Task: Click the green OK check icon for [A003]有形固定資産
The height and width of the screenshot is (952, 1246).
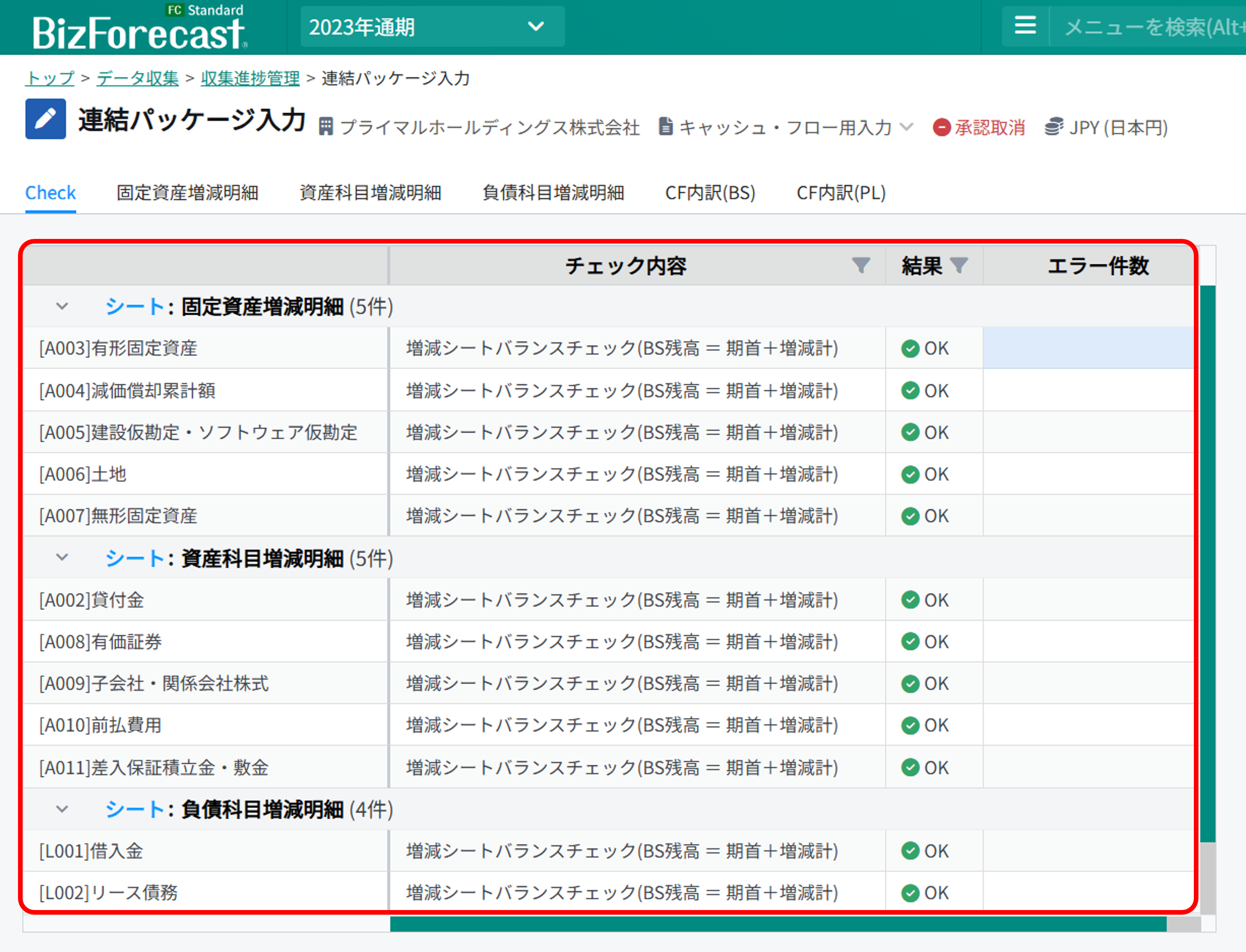Action: 910,349
